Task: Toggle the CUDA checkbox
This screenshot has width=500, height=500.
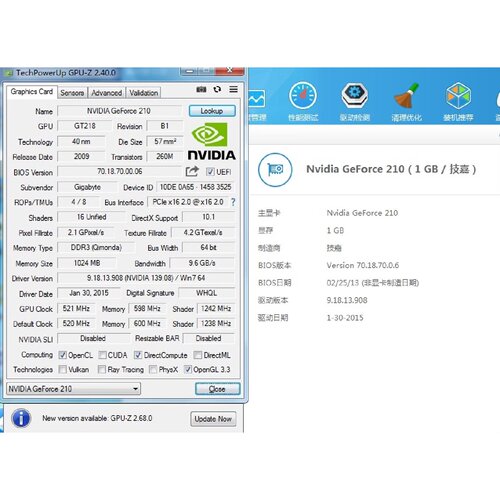Action: (x=103, y=355)
